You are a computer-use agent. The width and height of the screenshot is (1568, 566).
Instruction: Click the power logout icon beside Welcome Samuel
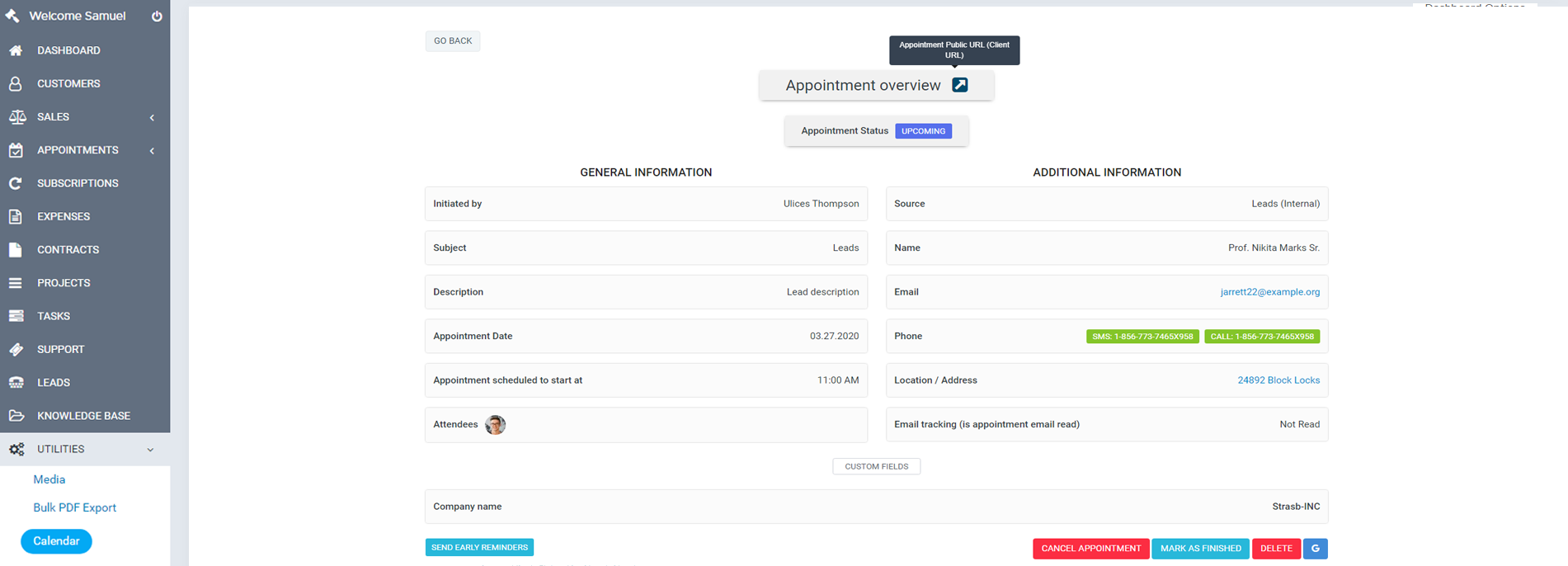point(157,16)
